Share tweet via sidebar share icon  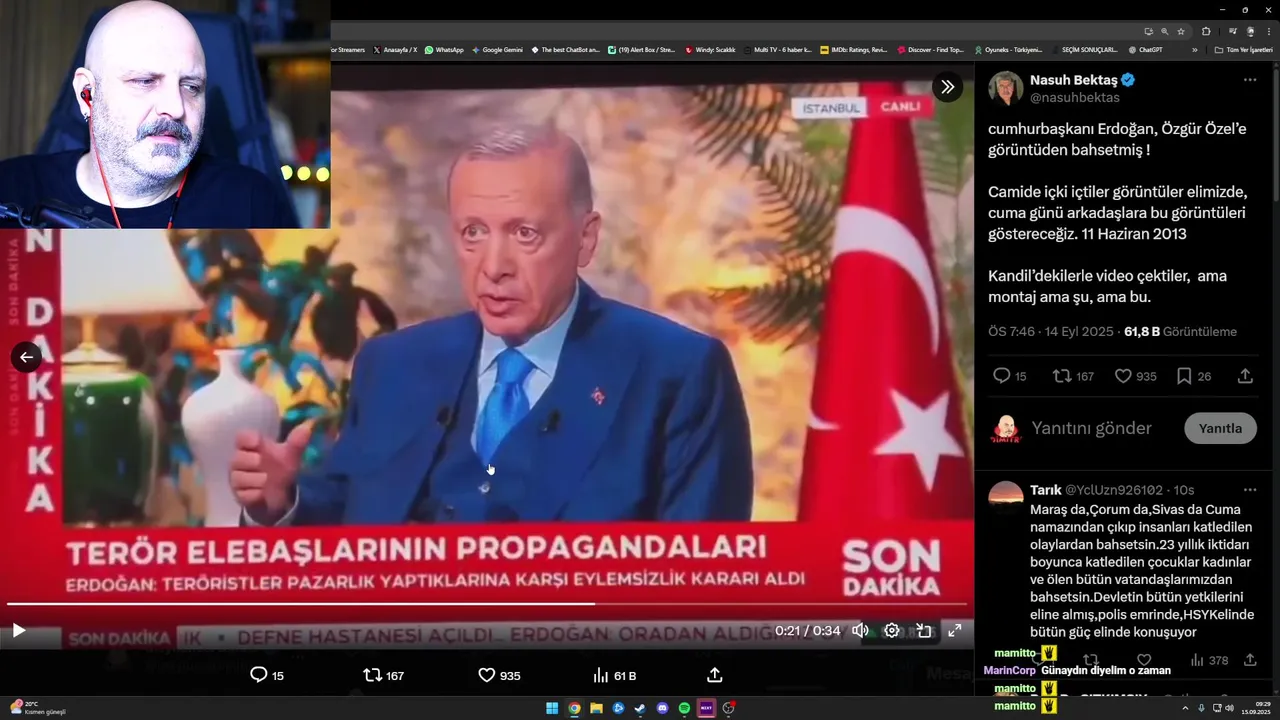pos(1245,376)
